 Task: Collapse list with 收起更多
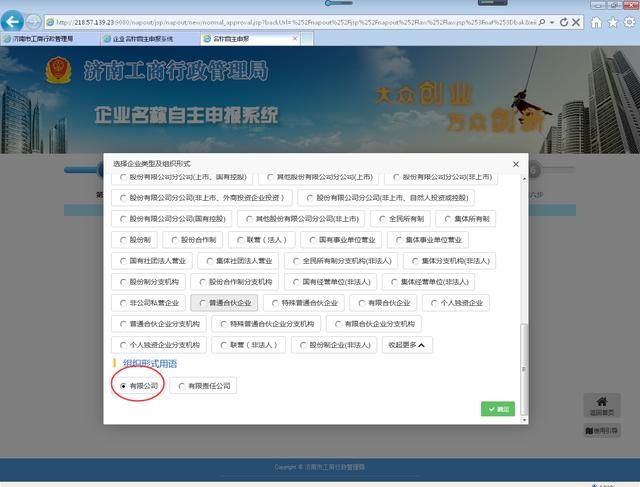[407, 345]
